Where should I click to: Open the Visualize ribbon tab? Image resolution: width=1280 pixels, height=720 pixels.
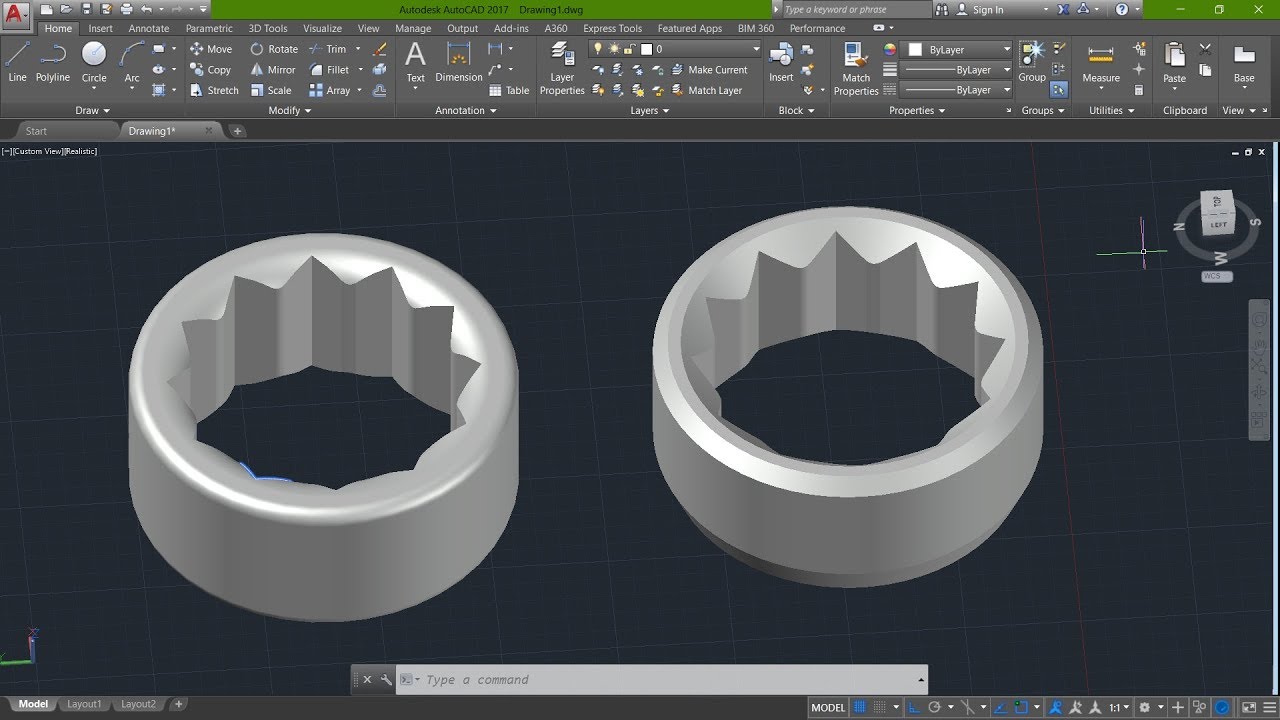(323, 28)
